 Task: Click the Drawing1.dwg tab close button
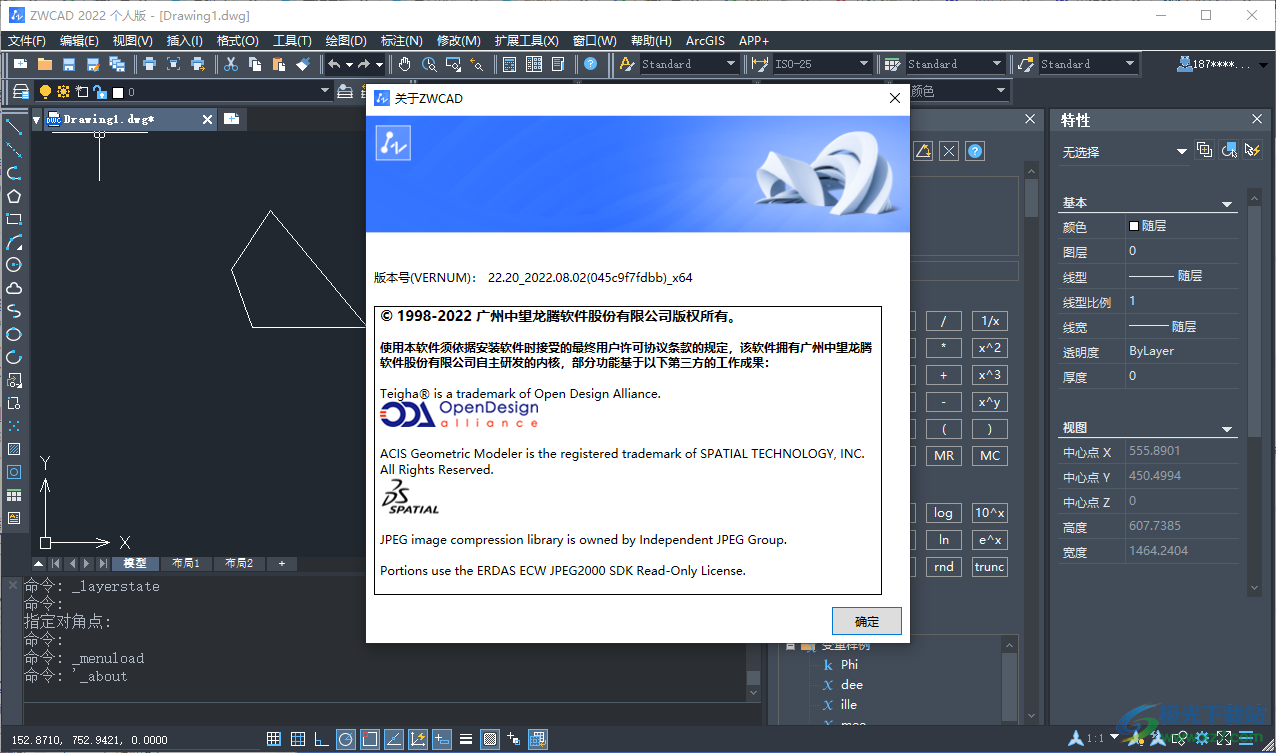tap(208, 120)
